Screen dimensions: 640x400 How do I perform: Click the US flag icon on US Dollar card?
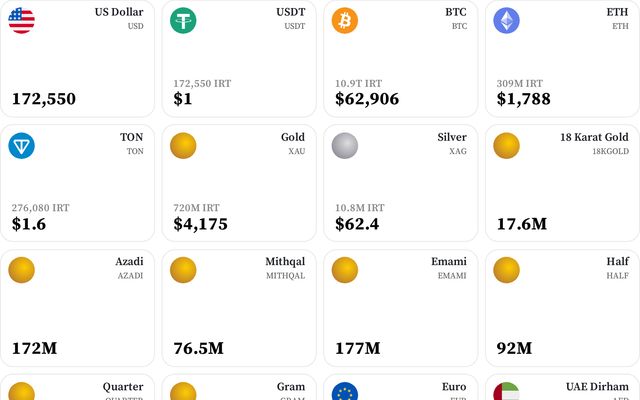coord(21,20)
